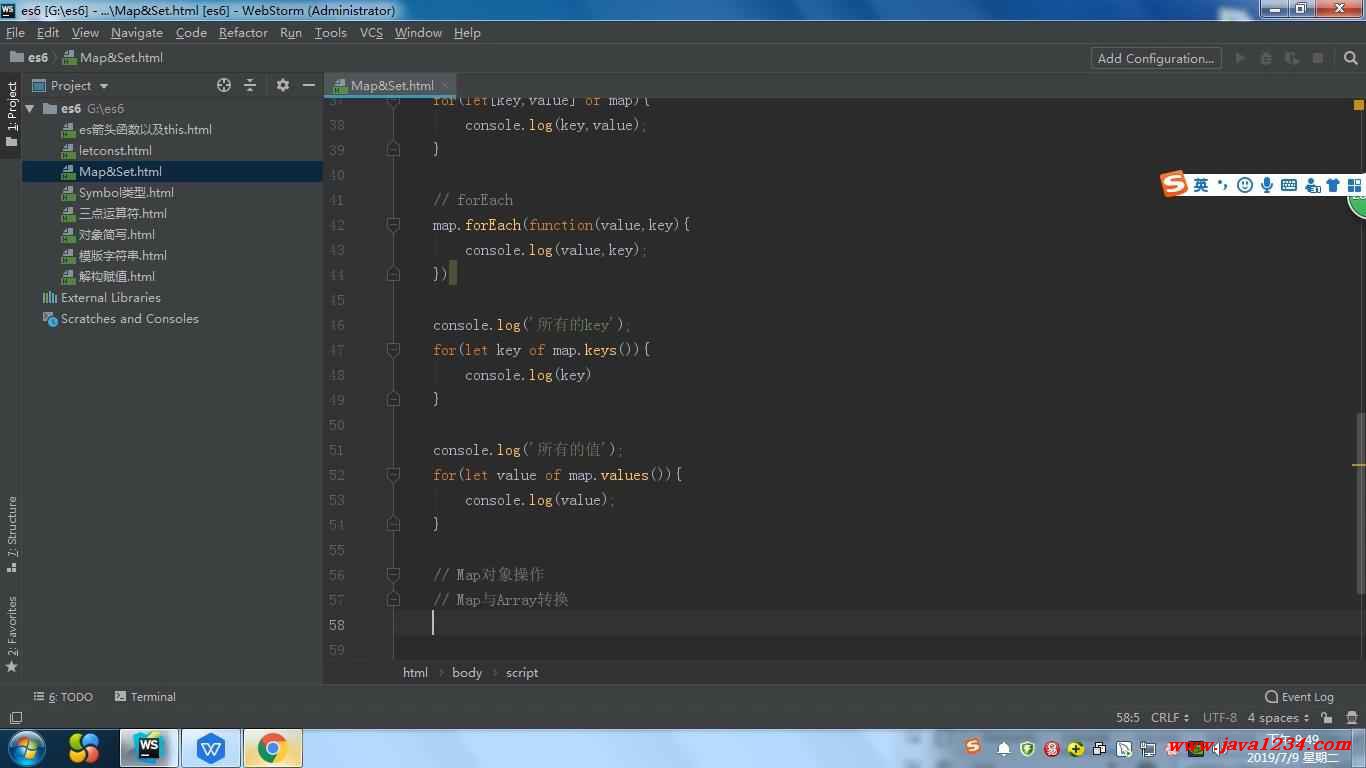Collapse the es6 root folder
The width and height of the screenshot is (1366, 768).
(x=30, y=108)
